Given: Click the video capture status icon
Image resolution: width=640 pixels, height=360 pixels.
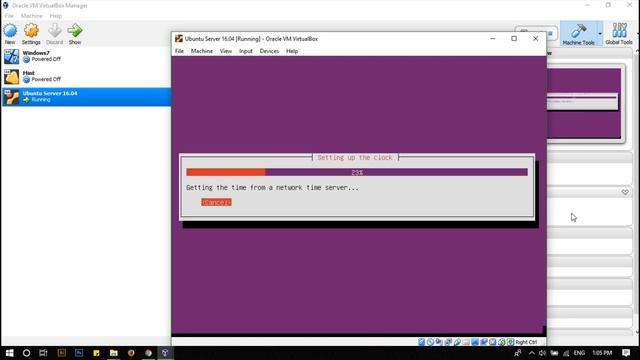Looking at the screenshot, I should pos(484,342).
